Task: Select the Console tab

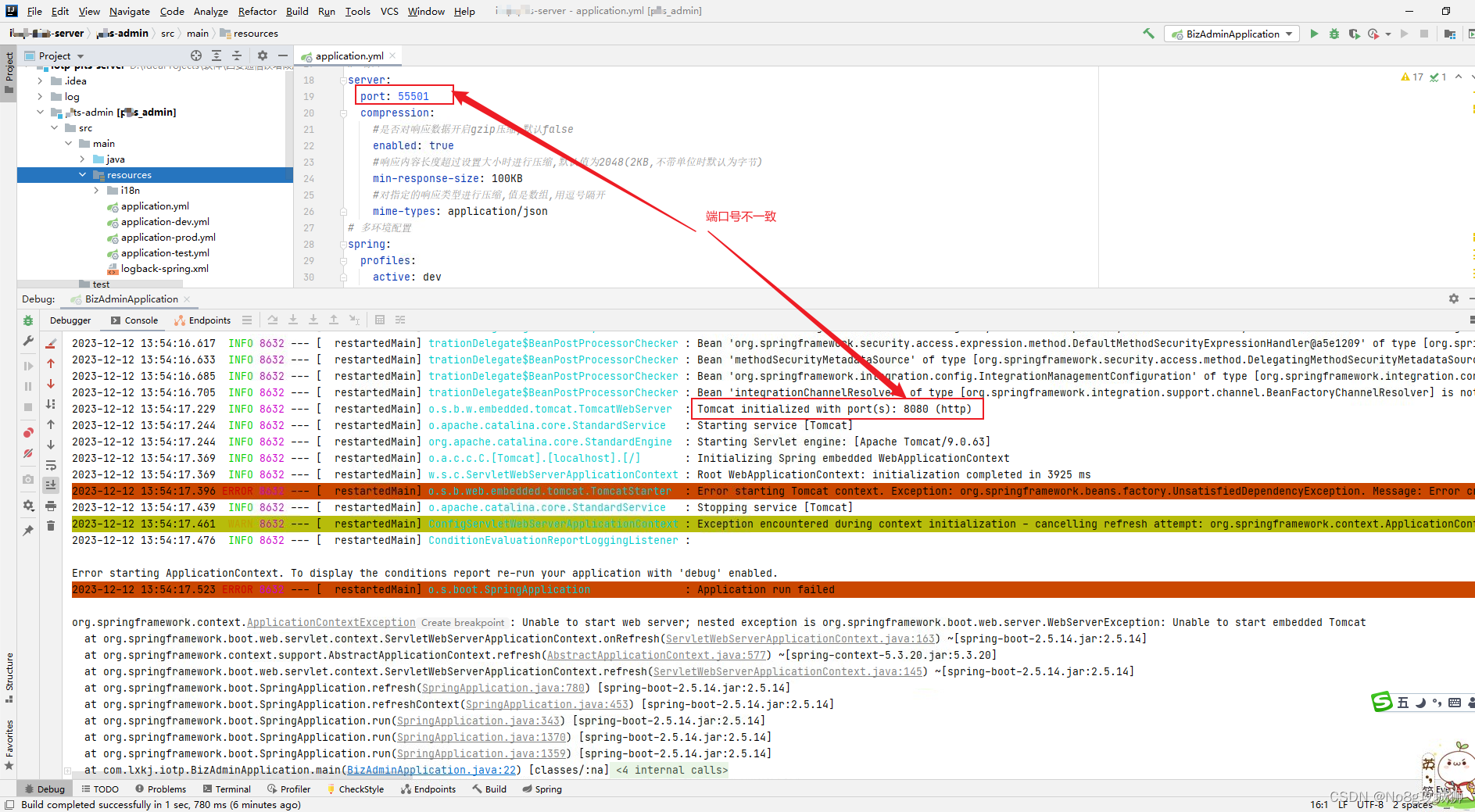Action: (134, 320)
